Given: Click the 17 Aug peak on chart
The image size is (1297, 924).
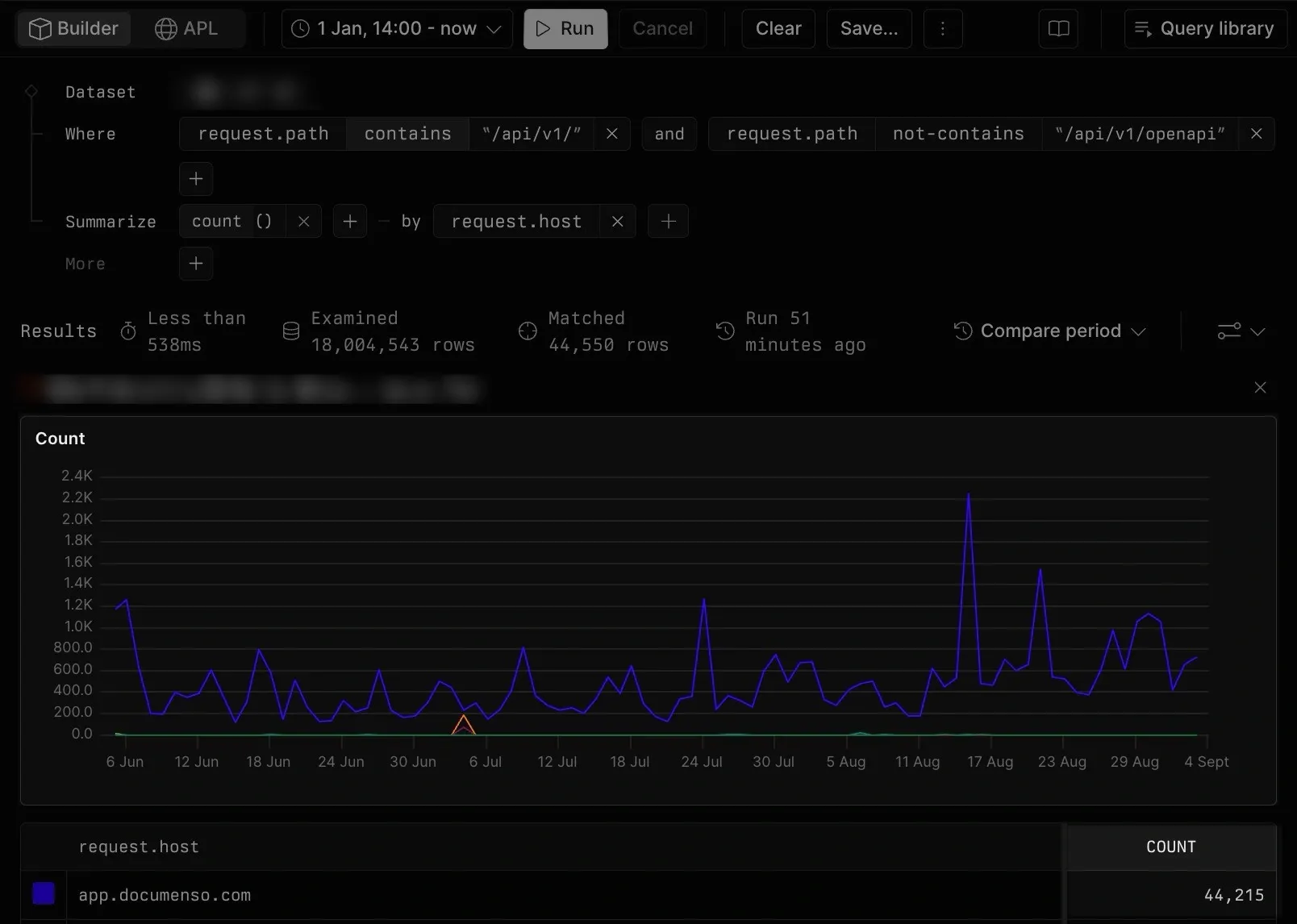Looking at the screenshot, I should 968,495.
